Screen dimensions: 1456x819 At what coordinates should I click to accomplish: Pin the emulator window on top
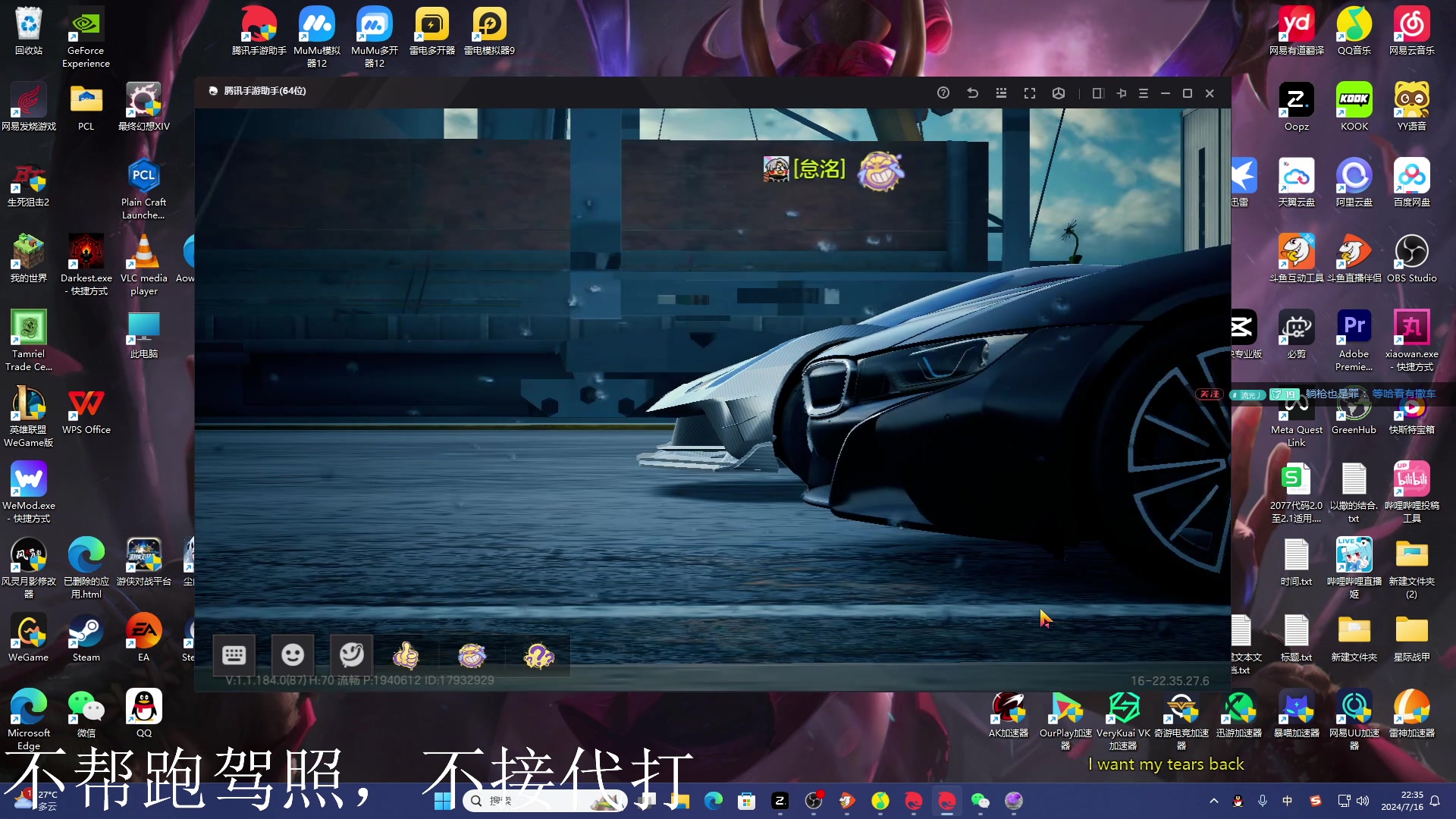pyautogui.click(x=1122, y=93)
